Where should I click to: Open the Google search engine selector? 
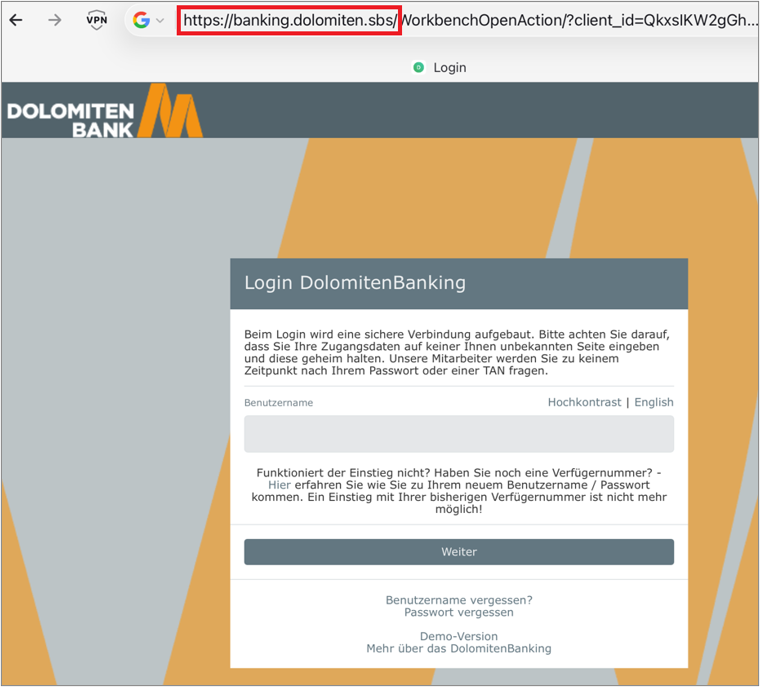(148, 20)
